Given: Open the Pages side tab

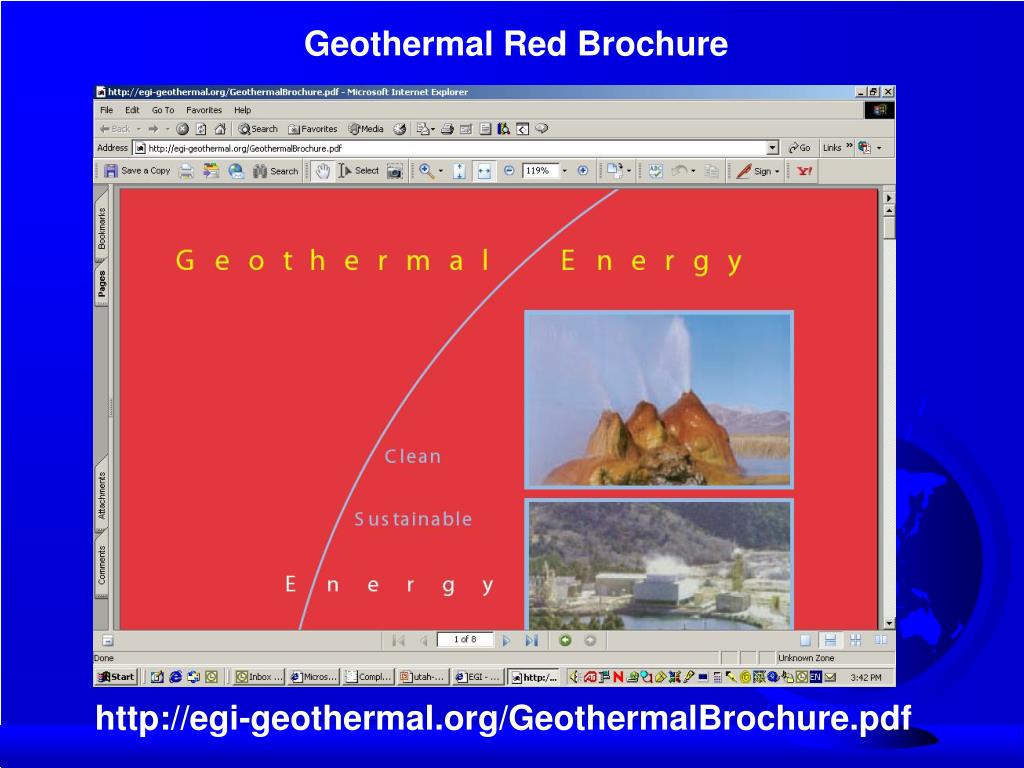Looking at the screenshot, I should (102, 284).
